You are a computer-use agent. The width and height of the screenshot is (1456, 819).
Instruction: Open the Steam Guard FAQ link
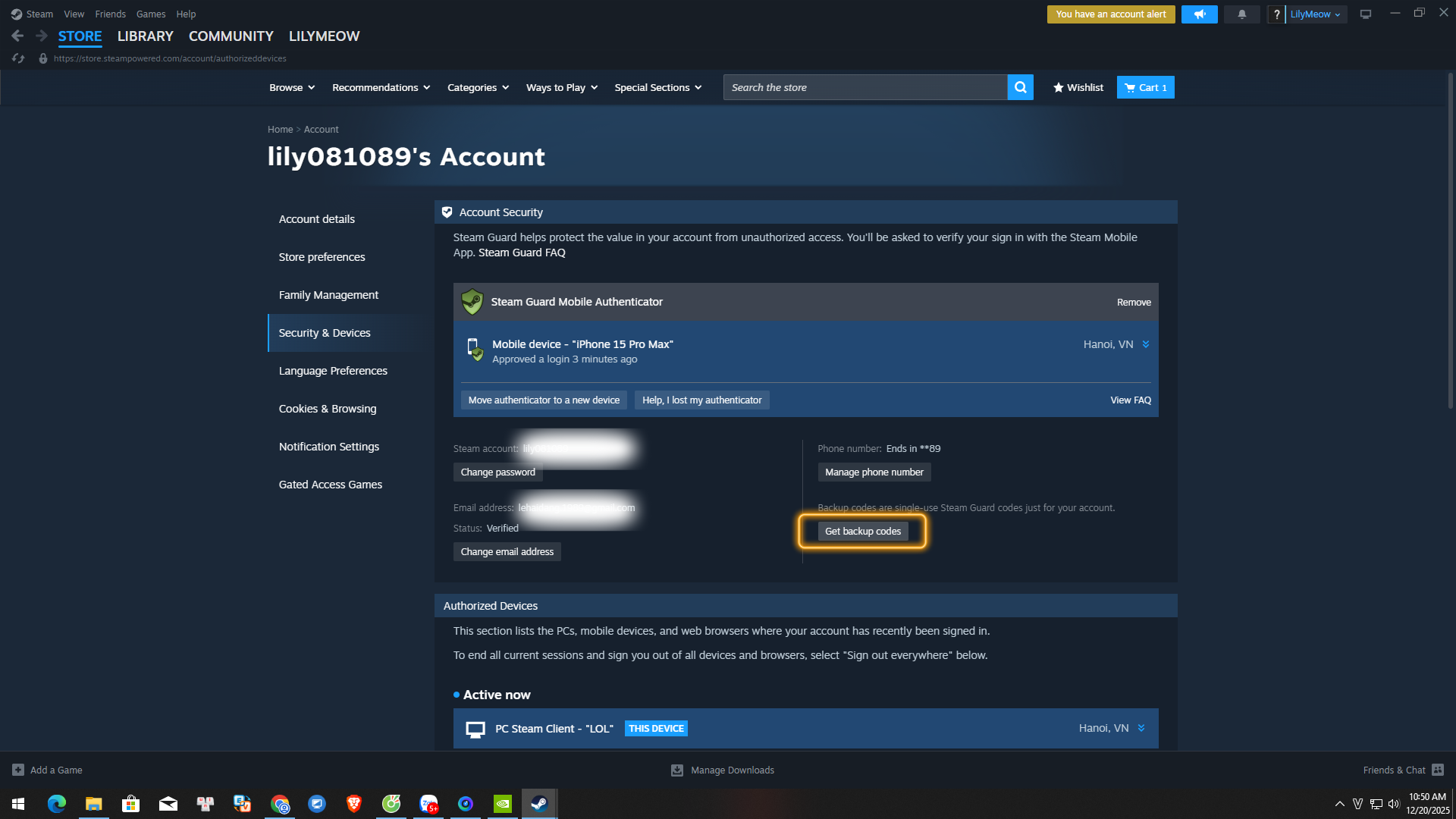(x=522, y=253)
